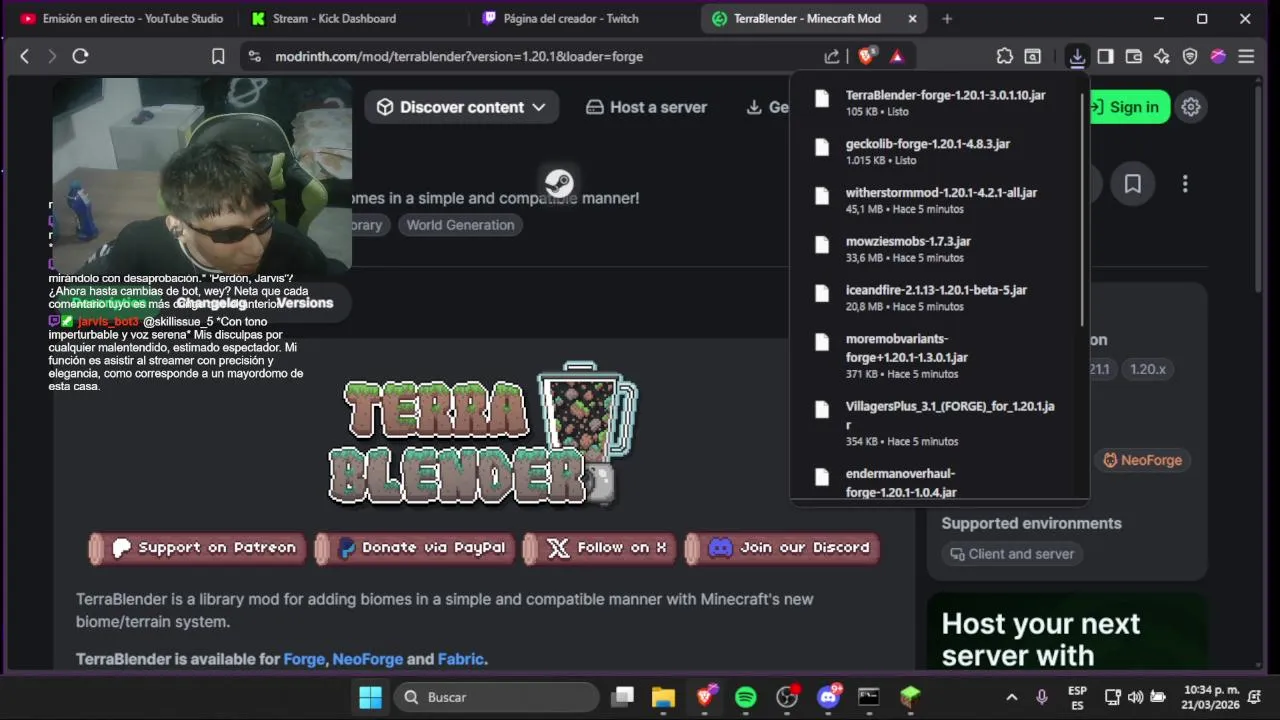Go back with browser back arrow
The height and width of the screenshot is (720, 1280).
(x=25, y=57)
